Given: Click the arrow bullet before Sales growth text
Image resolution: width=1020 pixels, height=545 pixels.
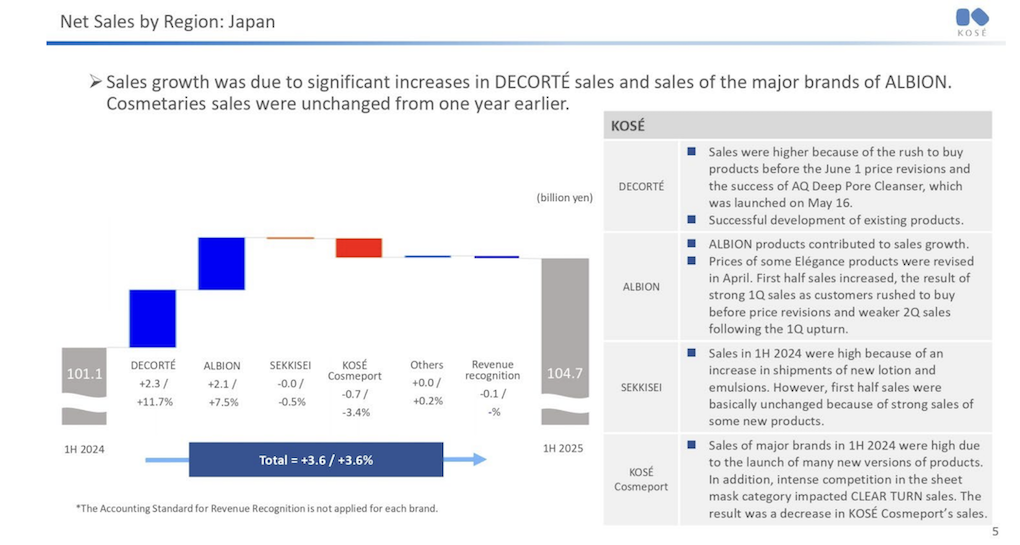Looking at the screenshot, I should pyautogui.click(x=96, y=82).
